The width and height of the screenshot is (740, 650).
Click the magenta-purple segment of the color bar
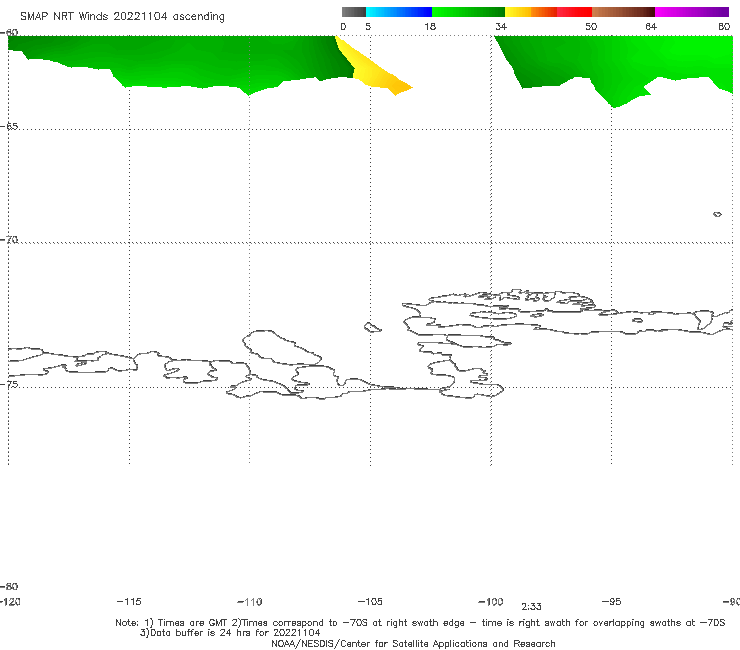click(692, 12)
